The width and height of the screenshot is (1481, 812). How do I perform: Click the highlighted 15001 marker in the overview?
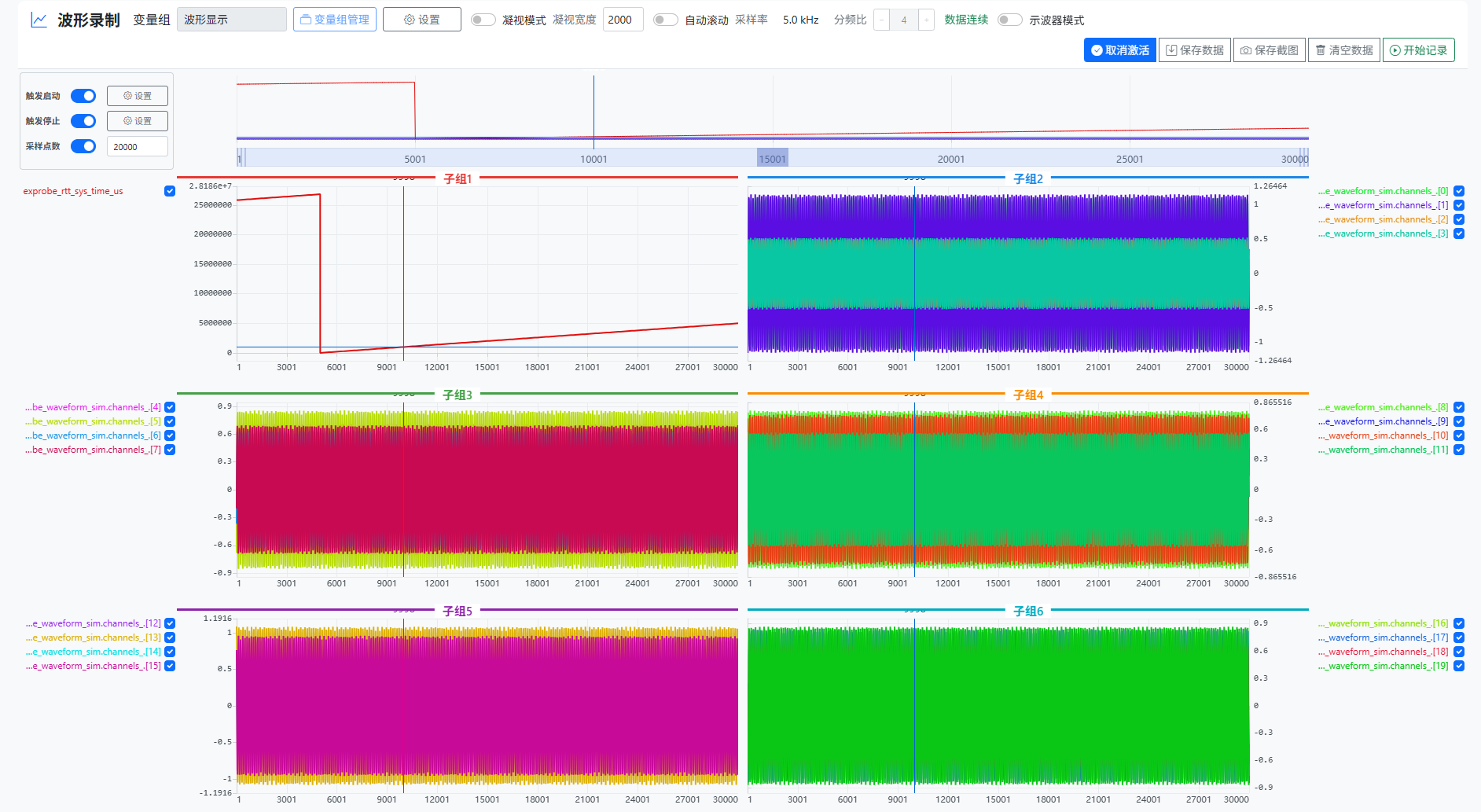pyautogui.click(x=772, y=158)
